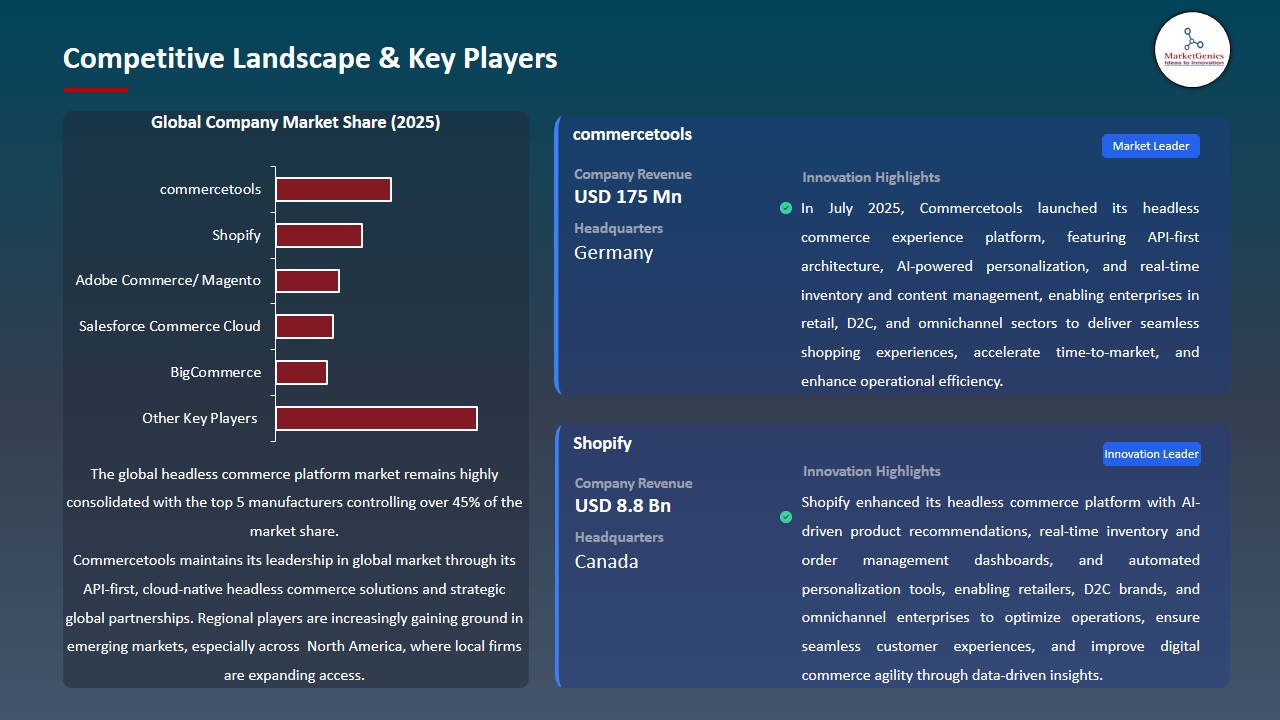Select the Other Key Players bar
Image resolution: width=1280 pixels, height=720 pixels.
(x=376, y=418)
